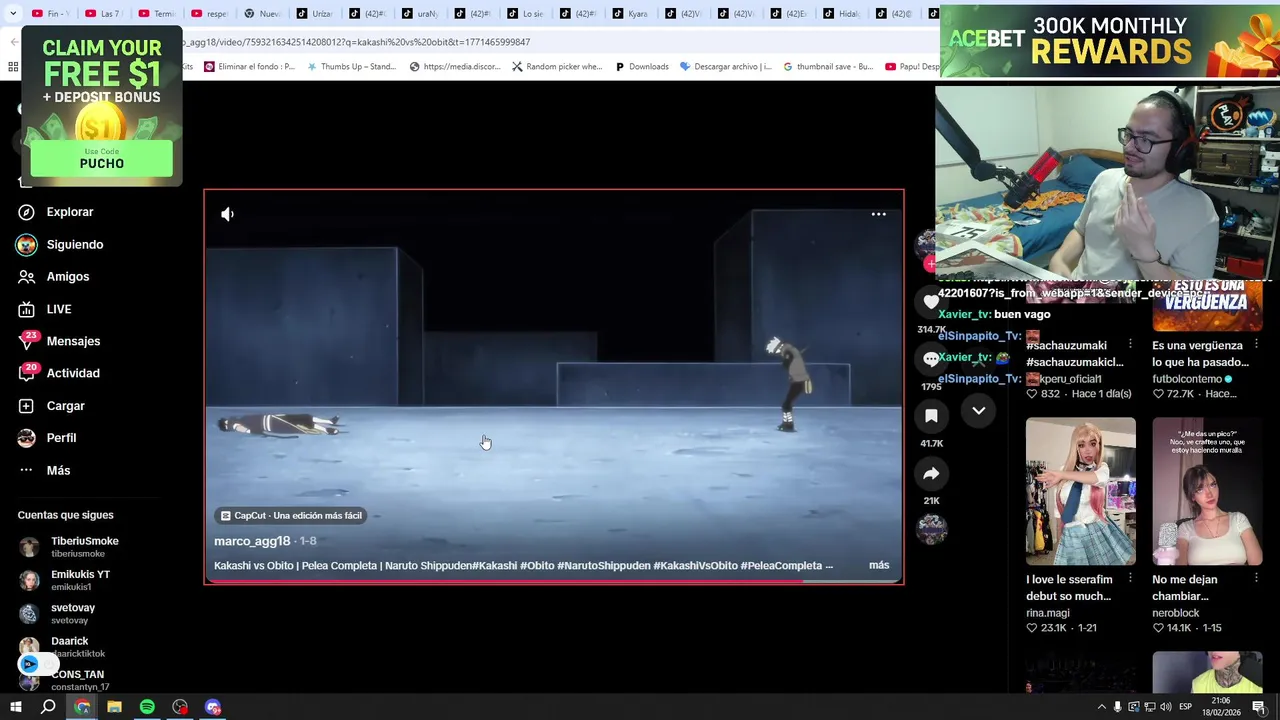1280x720 pixels.
Task: Click the 'Es una vergüenza lo que ha pasado' title
Action: pyautogui.click(x=1200, y=353)
